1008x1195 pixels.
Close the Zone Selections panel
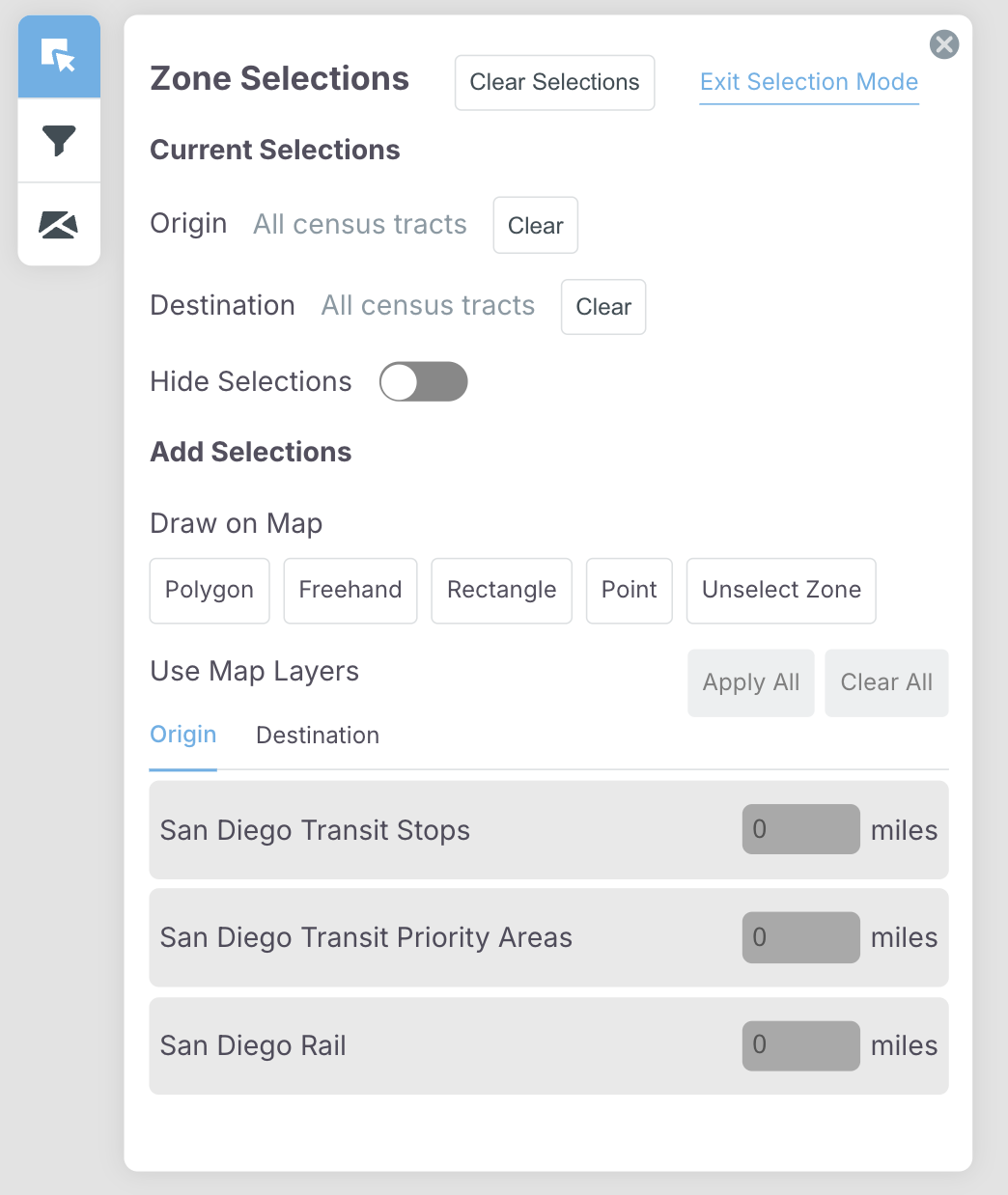(x=943, y=44)
